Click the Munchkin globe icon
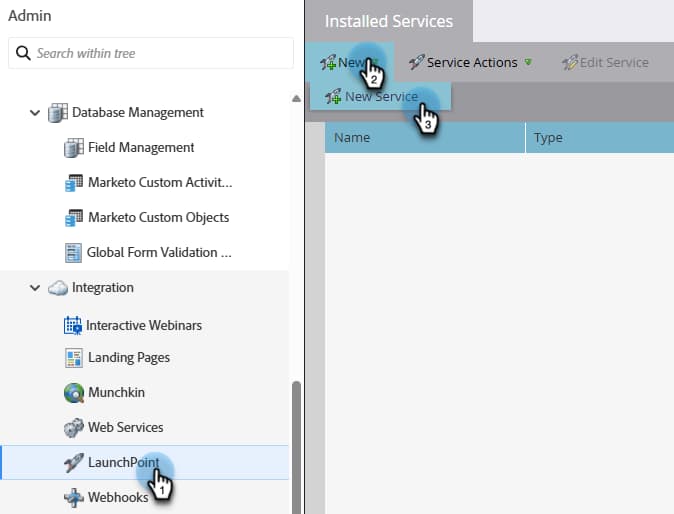This screenshot has height=514, width=674. (x=74, y=393)
